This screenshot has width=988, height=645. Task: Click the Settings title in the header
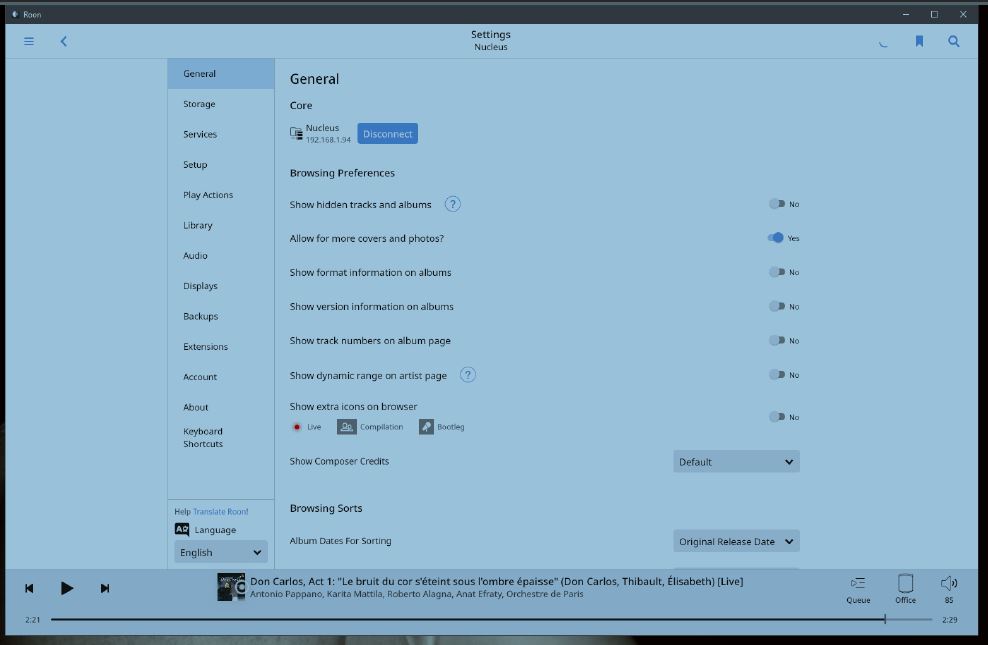click(x=491, y=35)
